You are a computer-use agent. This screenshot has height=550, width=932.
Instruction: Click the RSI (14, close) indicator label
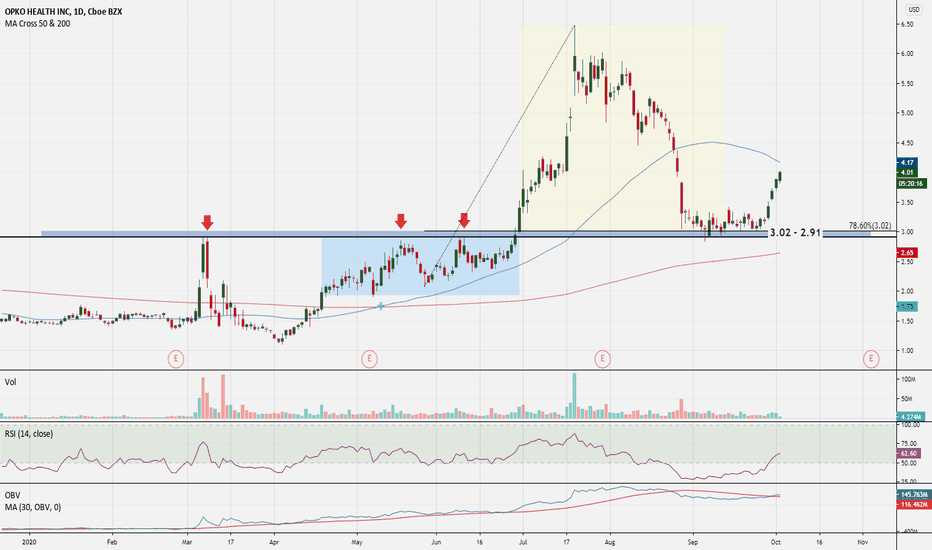(x=29, y=434)
